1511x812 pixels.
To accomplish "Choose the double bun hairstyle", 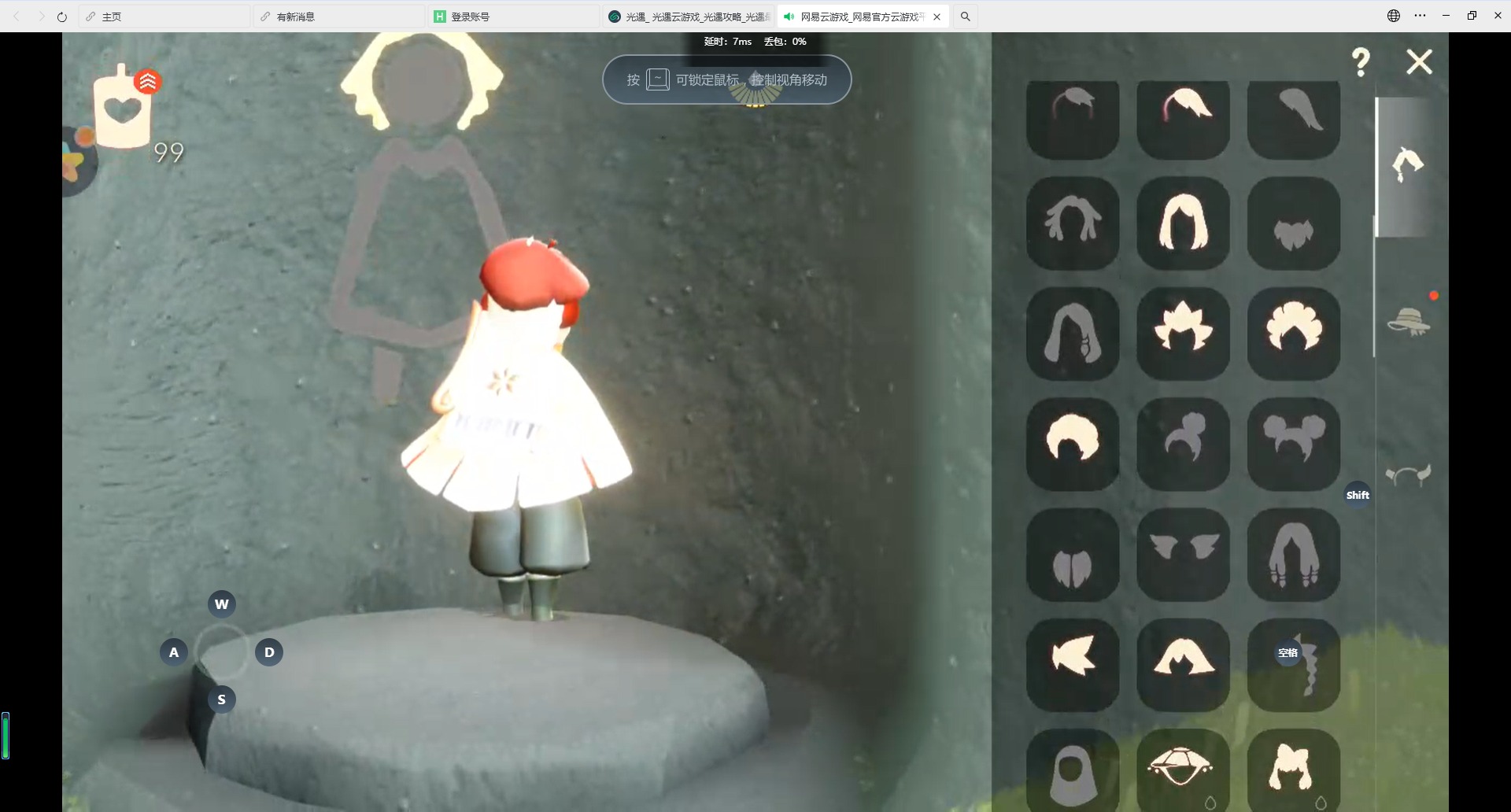I will click(x=1293, y=444).
